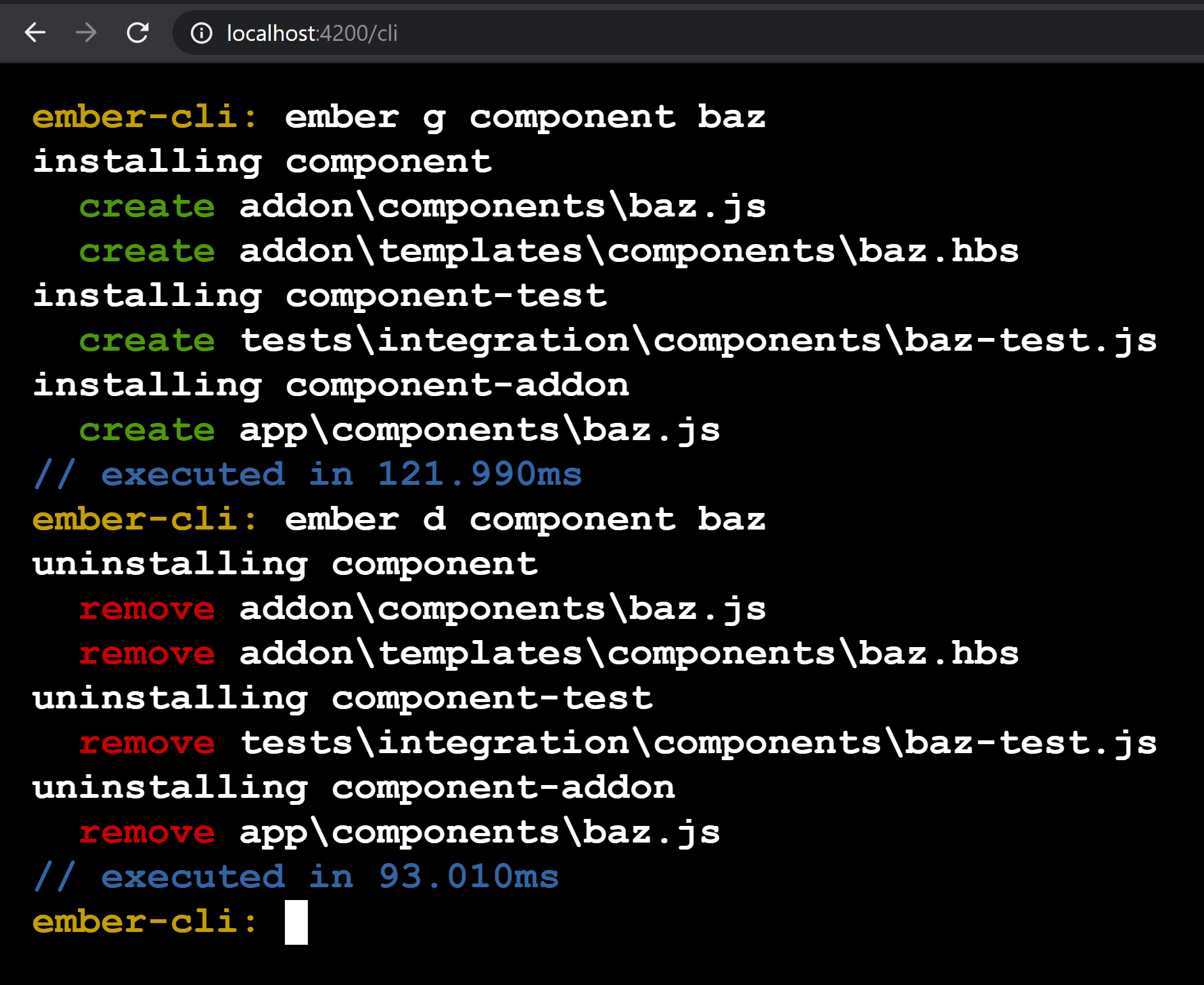Click the text 'installing component-test'
Screen dimensions: 1204x985
[320, 296]
